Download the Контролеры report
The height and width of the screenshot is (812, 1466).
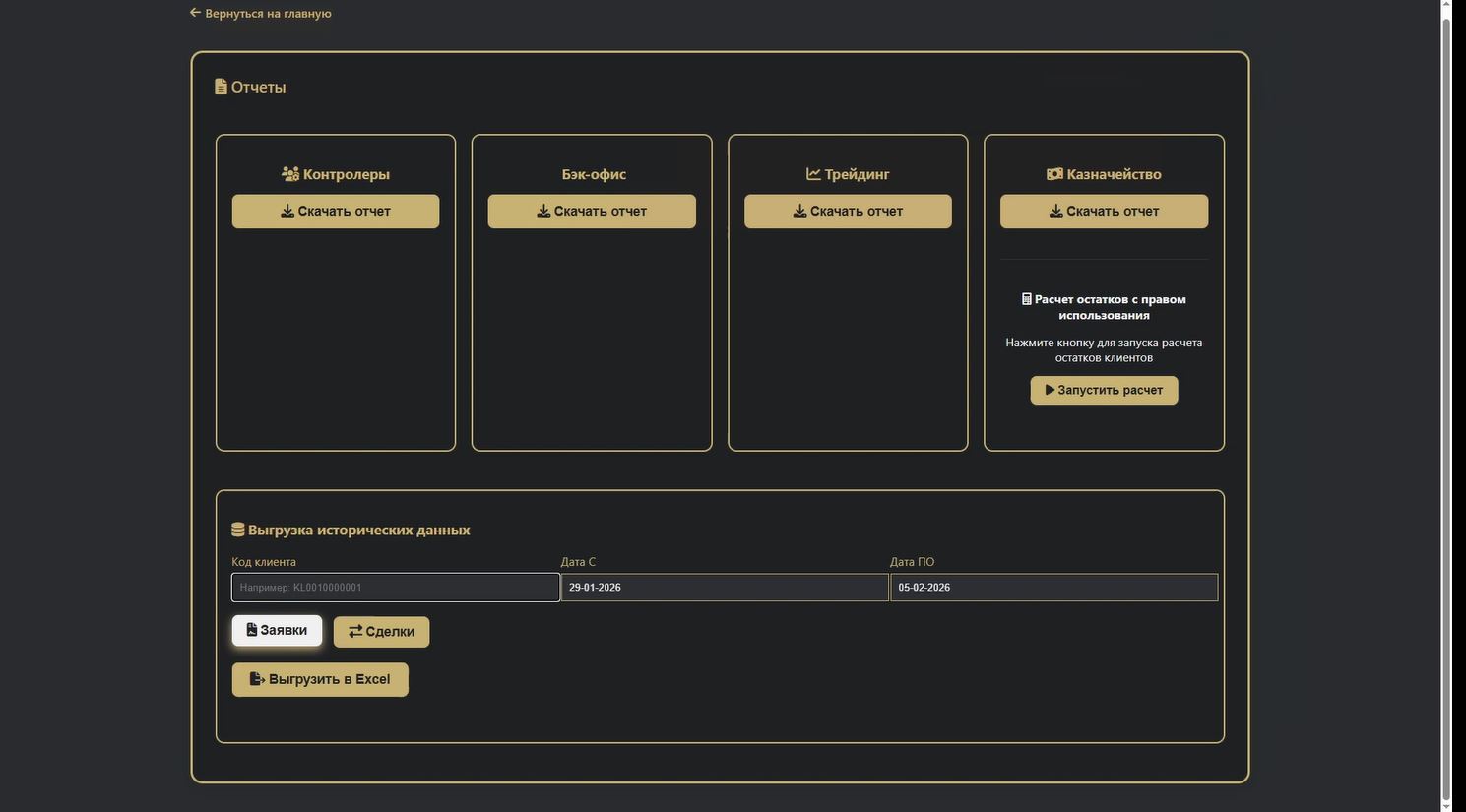click(x=335, y=212)
